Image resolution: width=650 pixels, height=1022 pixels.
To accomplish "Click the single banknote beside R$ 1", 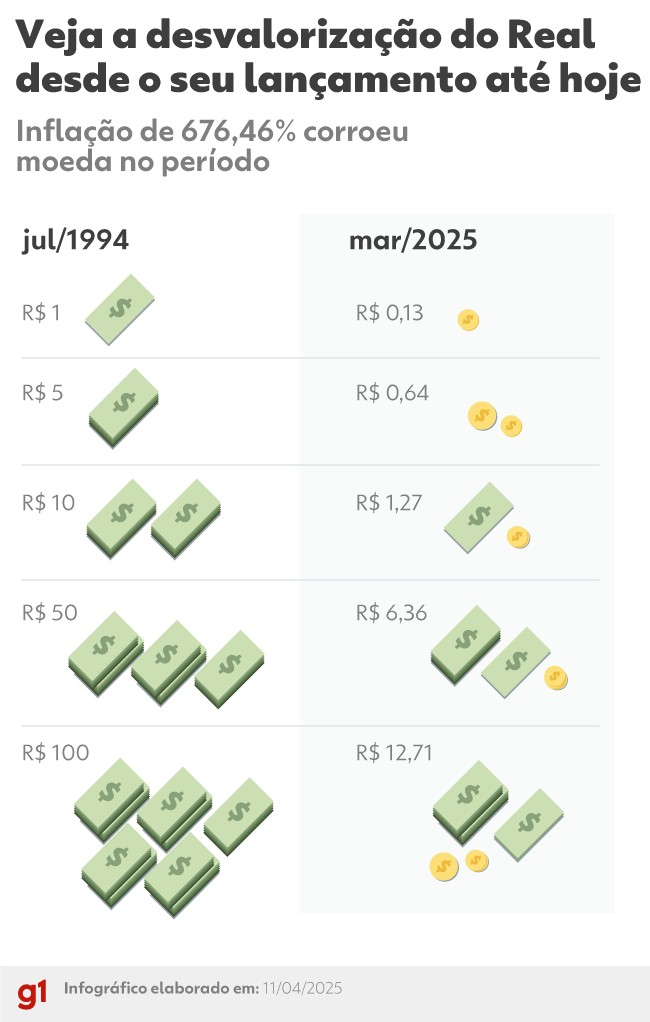I will (x=120, y=309).
